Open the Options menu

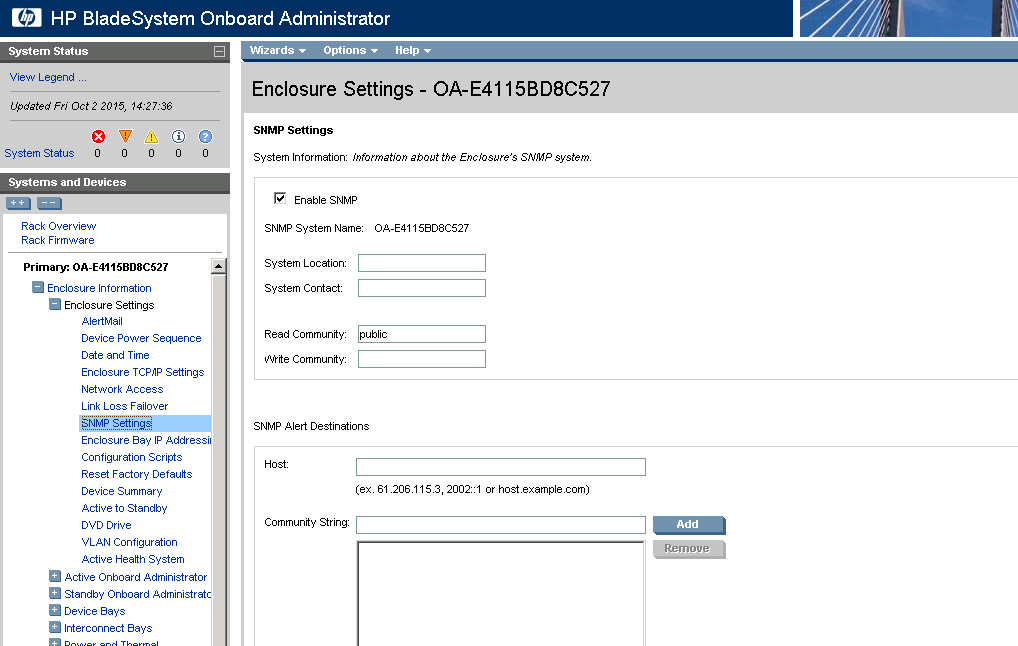pyautogui.click(x=351, y=51)
